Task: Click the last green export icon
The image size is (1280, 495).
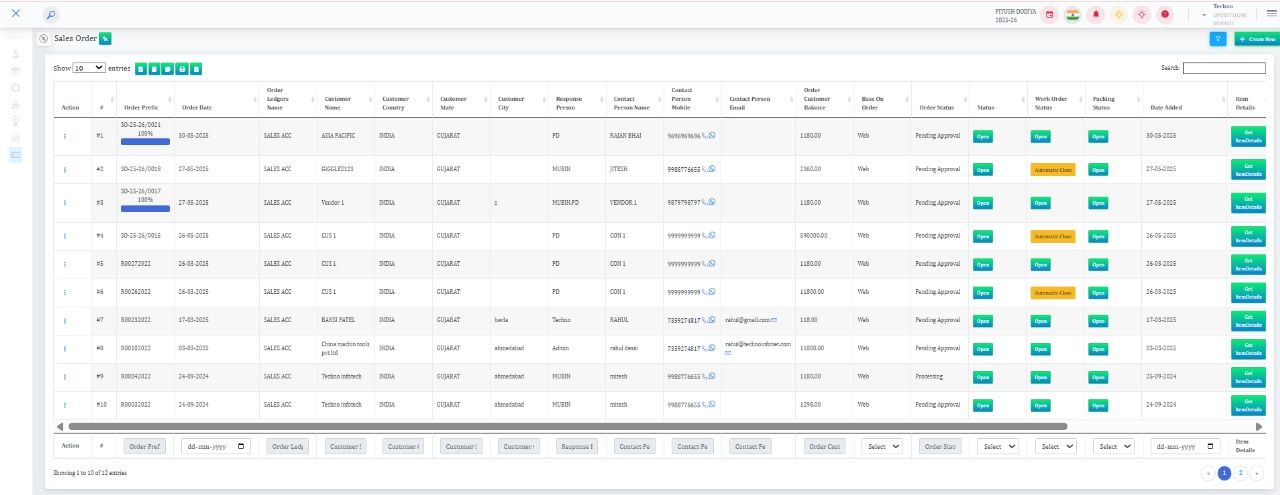Action: 196,68
